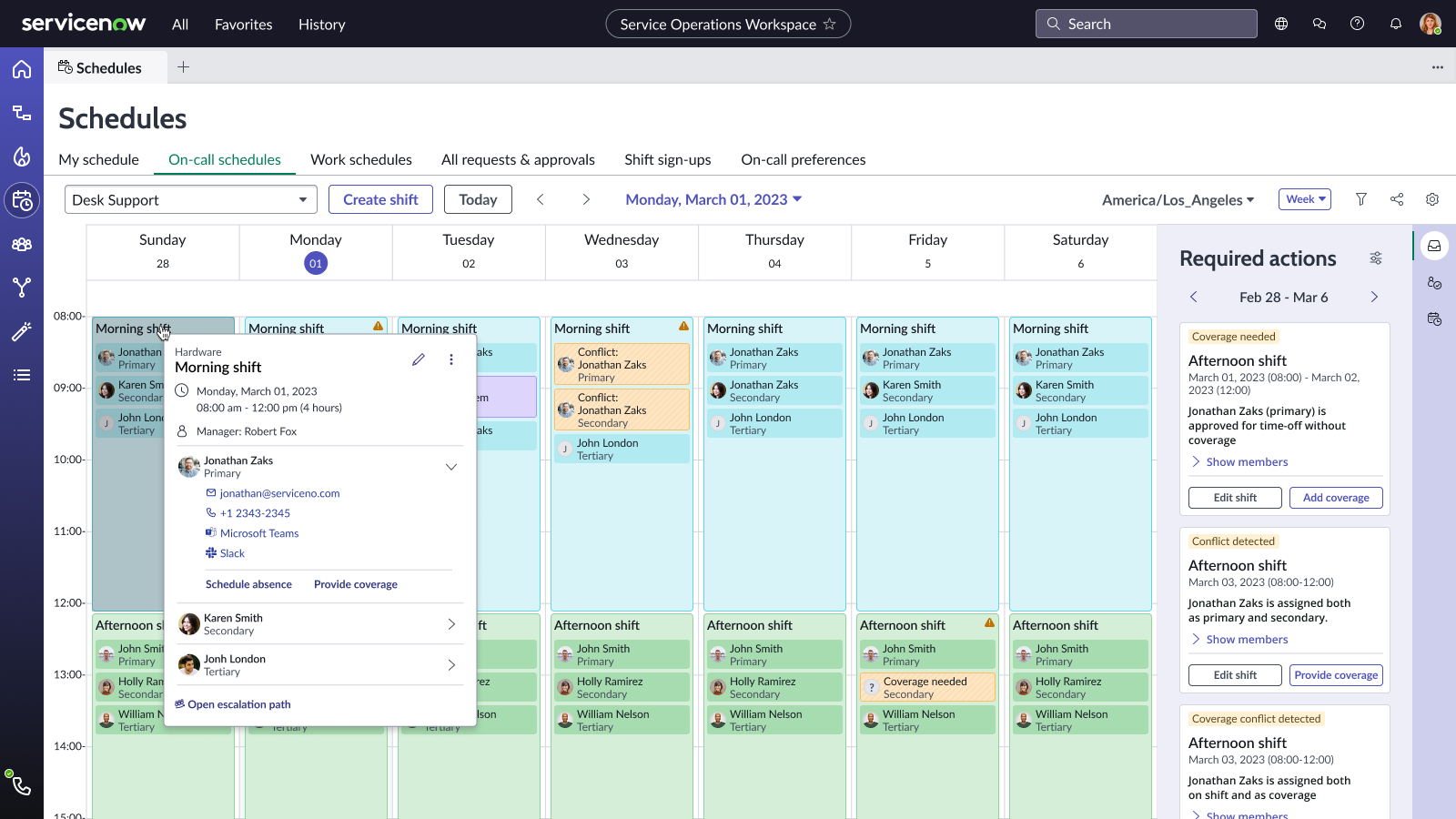This screenshot has width=1456, height=819.
Task: Open calendar settings gear icon
Action: (x=1432, y=199)
